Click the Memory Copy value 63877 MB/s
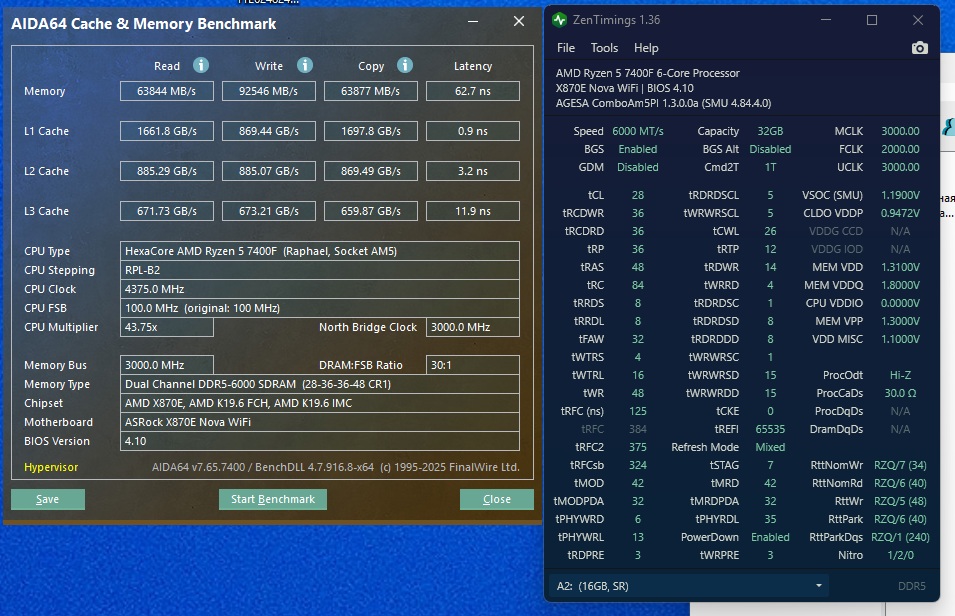The width and height of the screenshot is (955, 616). coord(370,91)
